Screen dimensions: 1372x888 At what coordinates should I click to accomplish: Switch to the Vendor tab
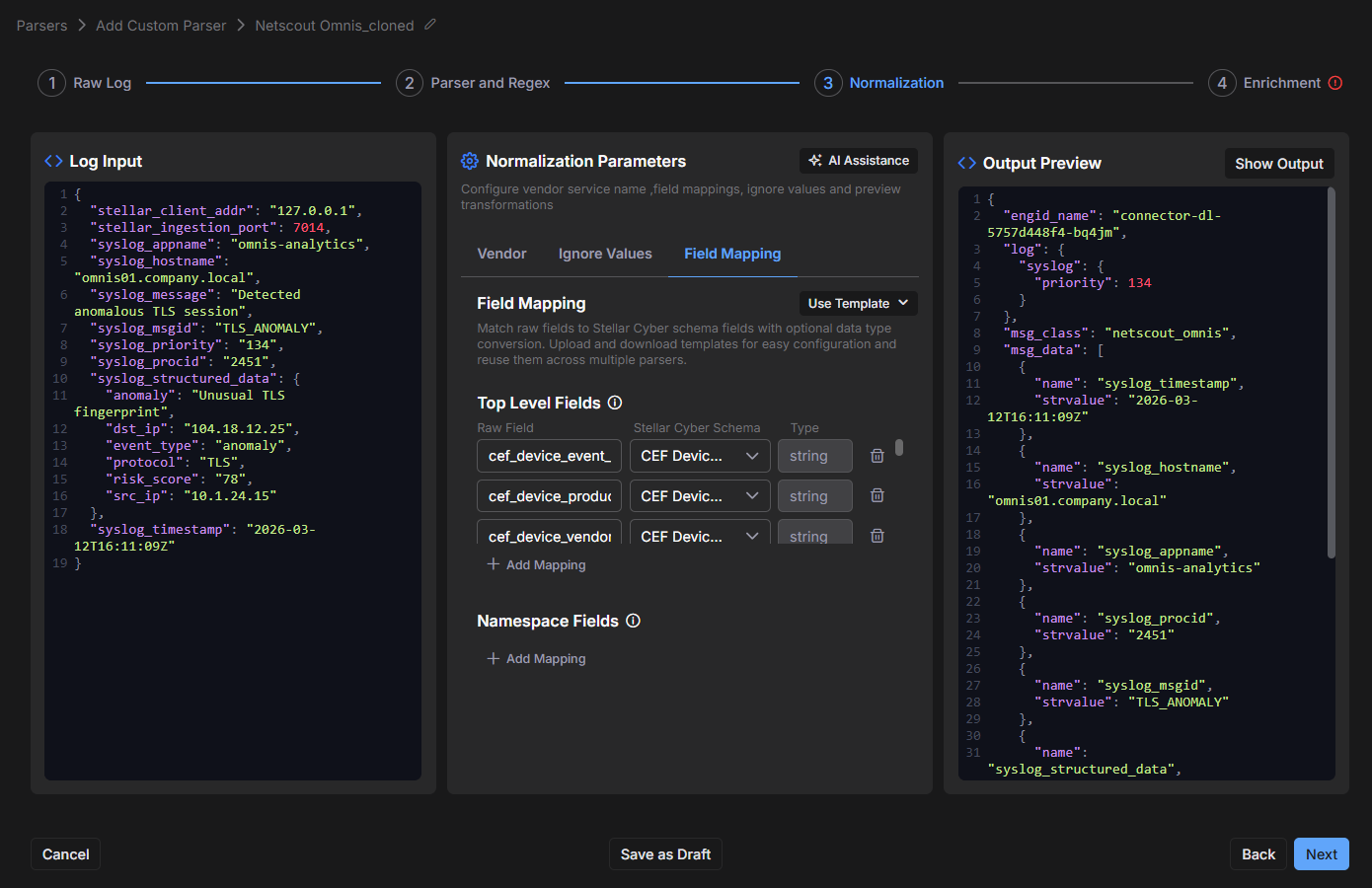(501, 254)
